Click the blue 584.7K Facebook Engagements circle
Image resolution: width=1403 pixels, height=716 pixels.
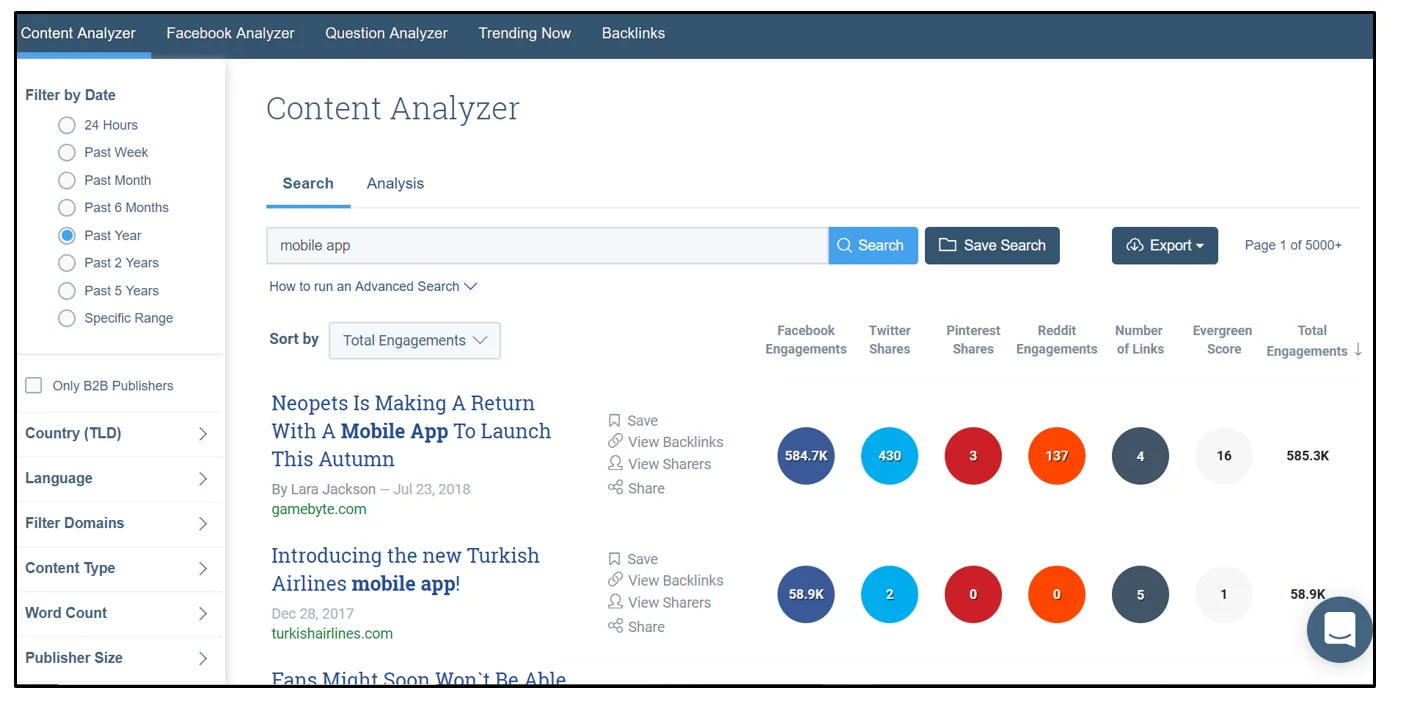pyautogui.click(x=806, y=455)
